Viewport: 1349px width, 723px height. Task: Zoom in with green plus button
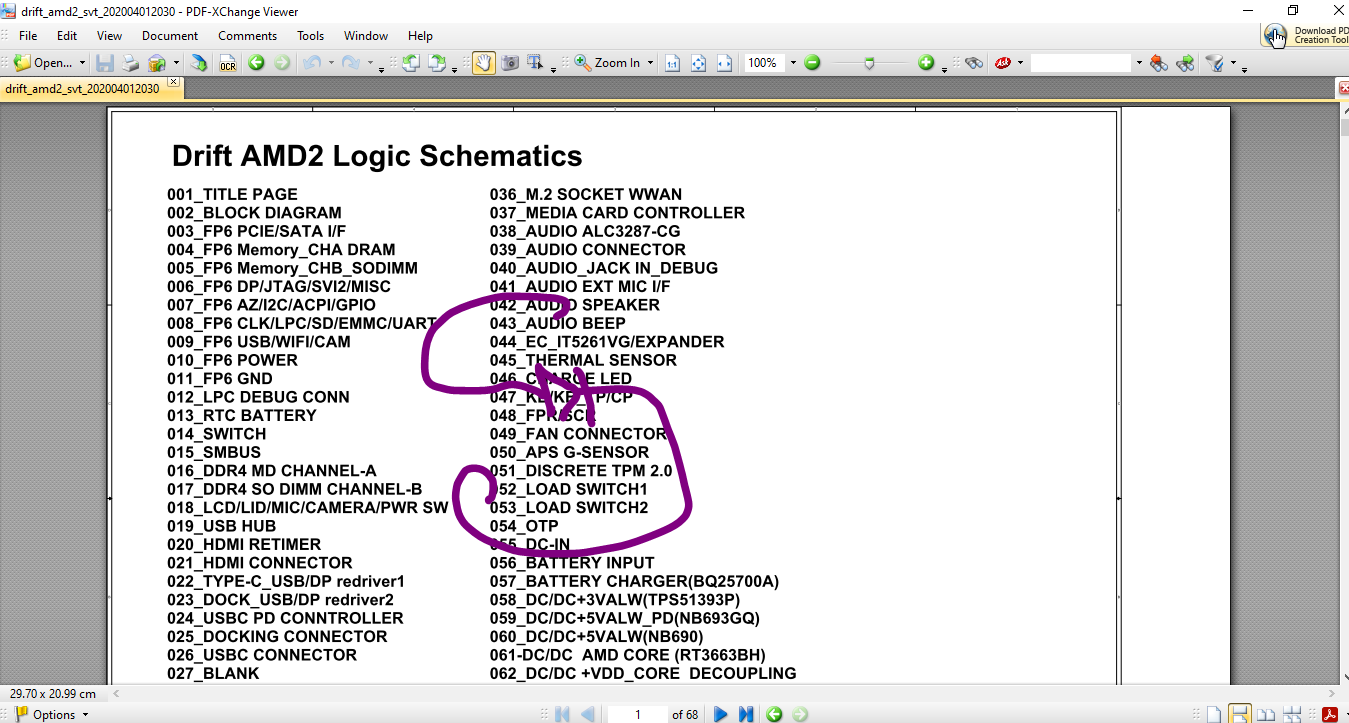point(927,63)
